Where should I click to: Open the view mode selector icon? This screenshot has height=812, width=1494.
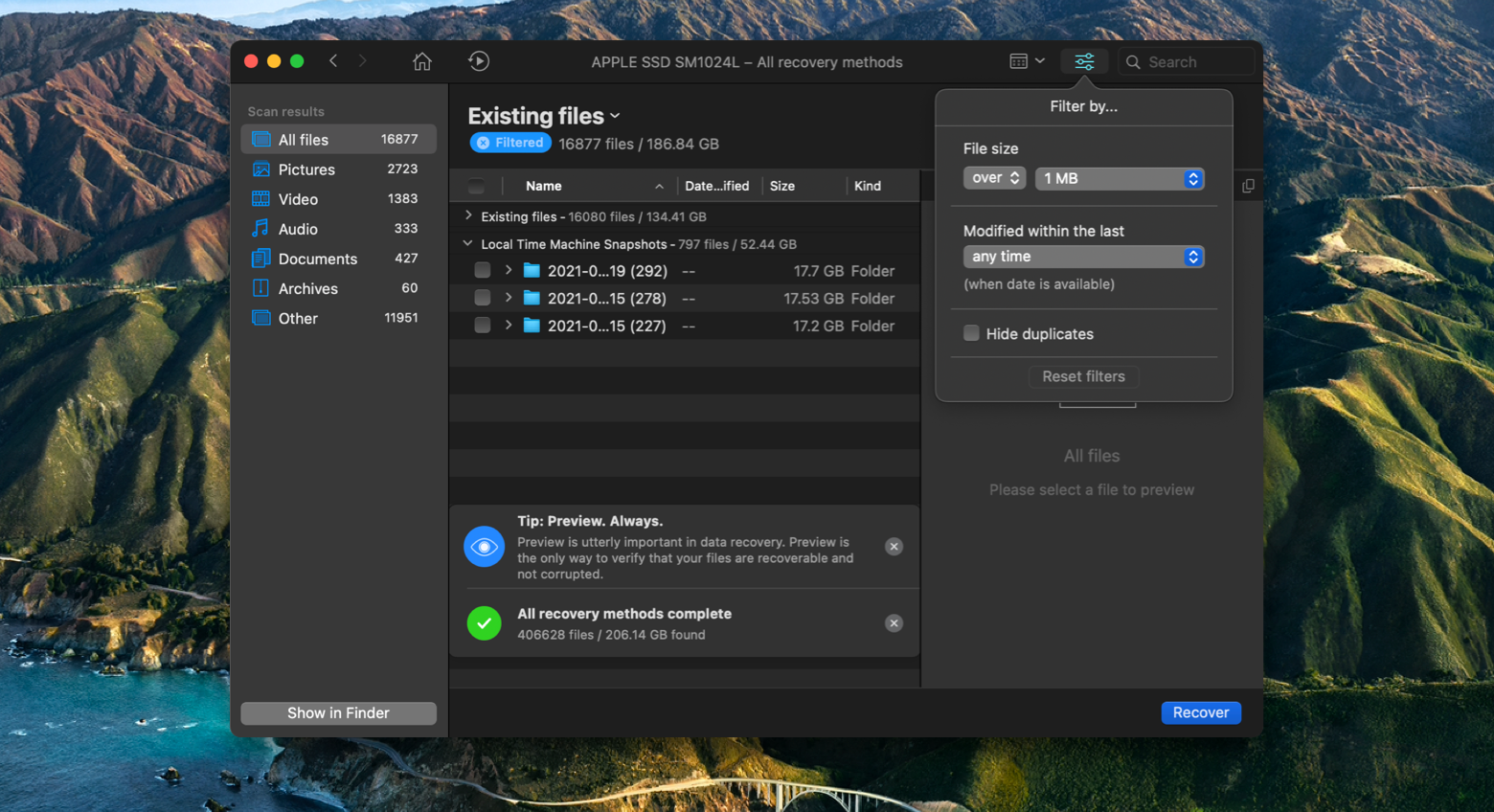click(x=1027, y=61)
